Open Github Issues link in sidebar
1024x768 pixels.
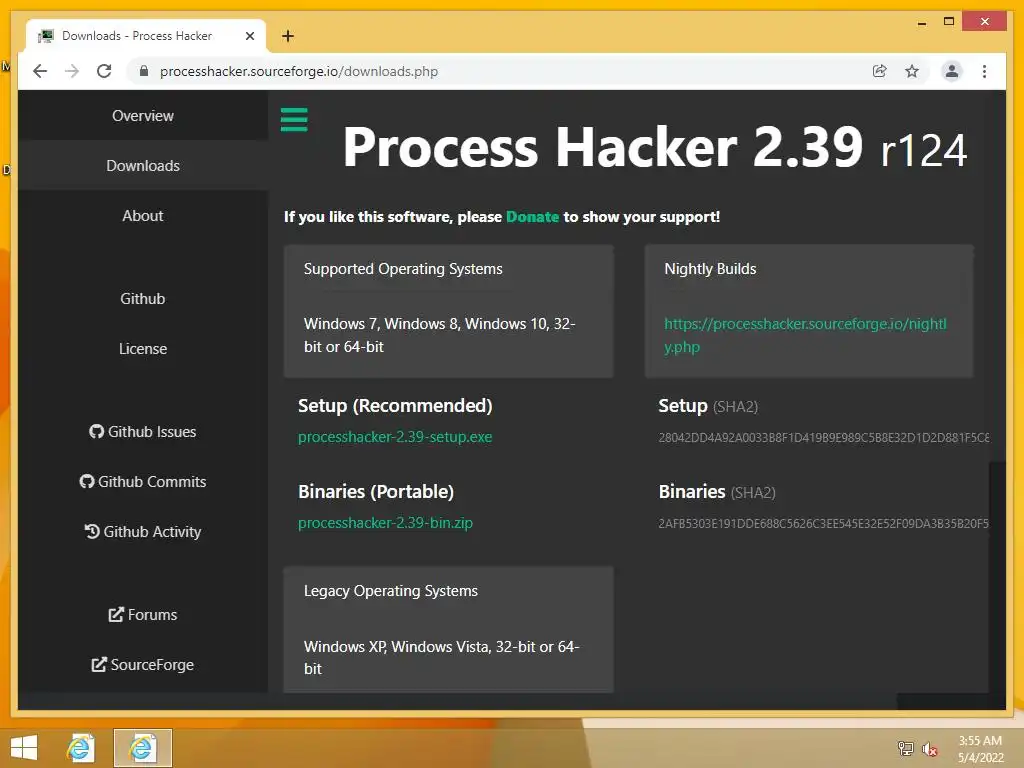142,432
